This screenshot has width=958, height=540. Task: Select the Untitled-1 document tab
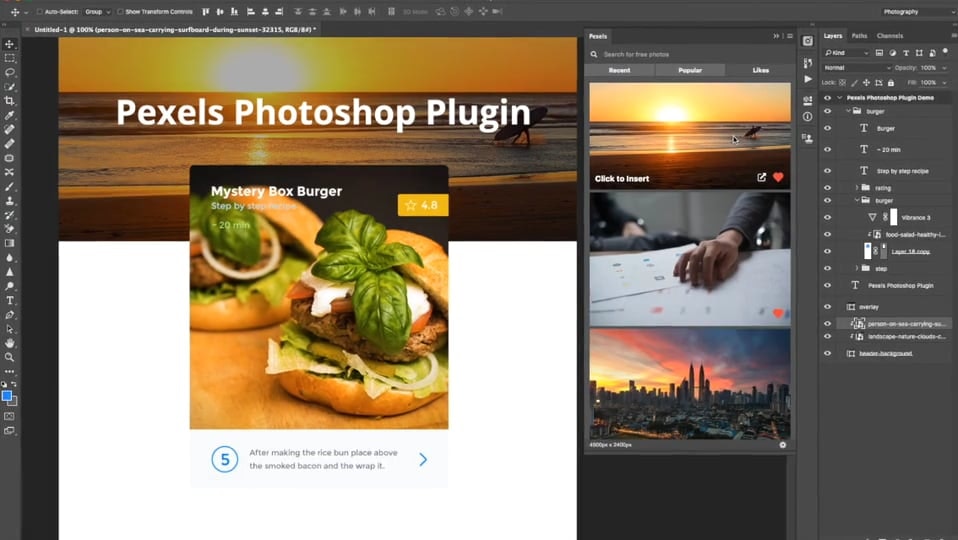click(x=175, y=29)
